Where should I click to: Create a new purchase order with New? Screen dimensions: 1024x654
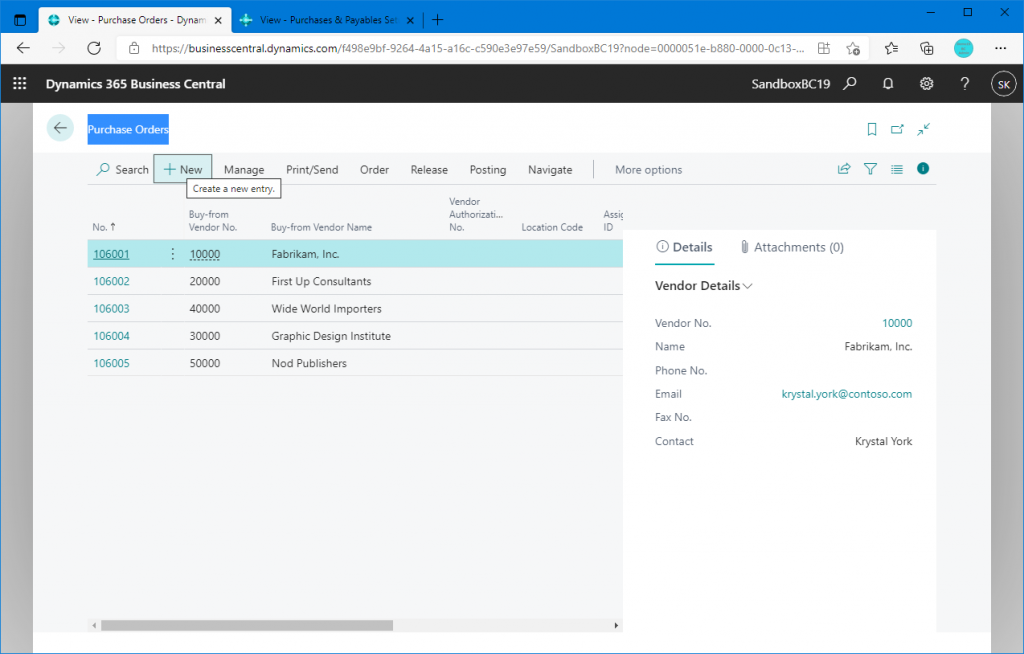coord(183,169)
